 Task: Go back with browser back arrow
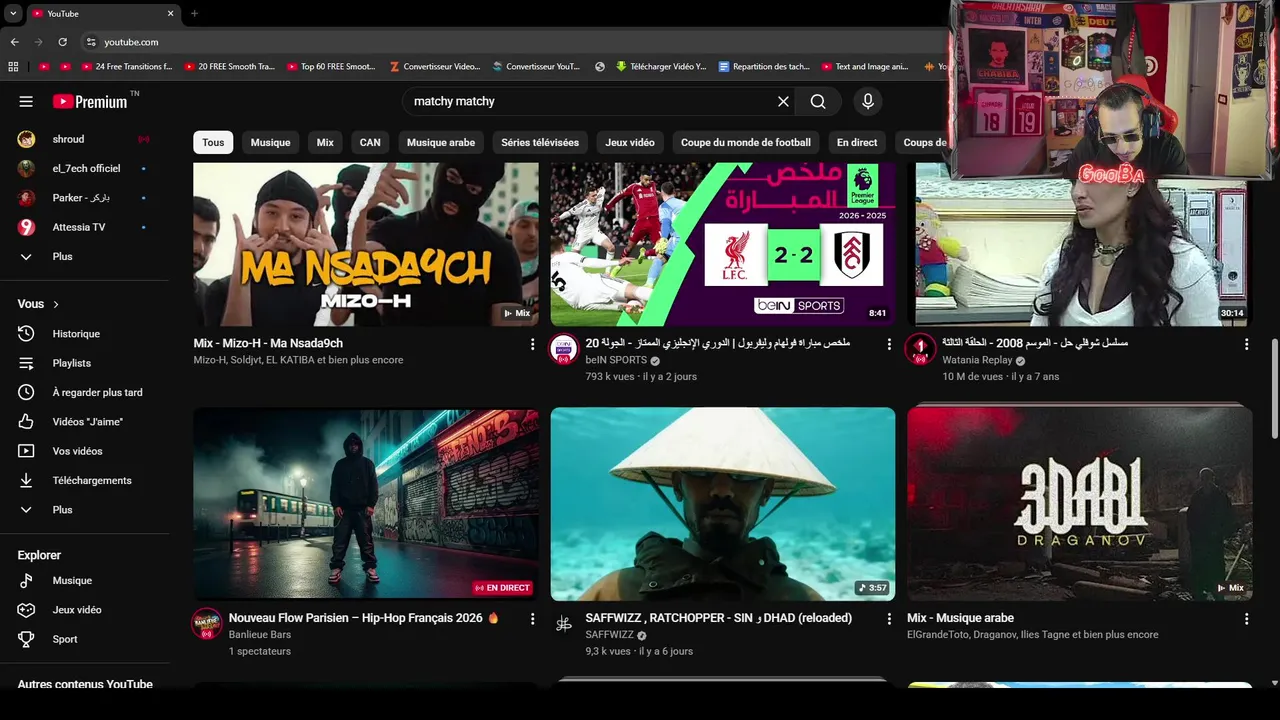pyautogui.click(x=14, y=42)
